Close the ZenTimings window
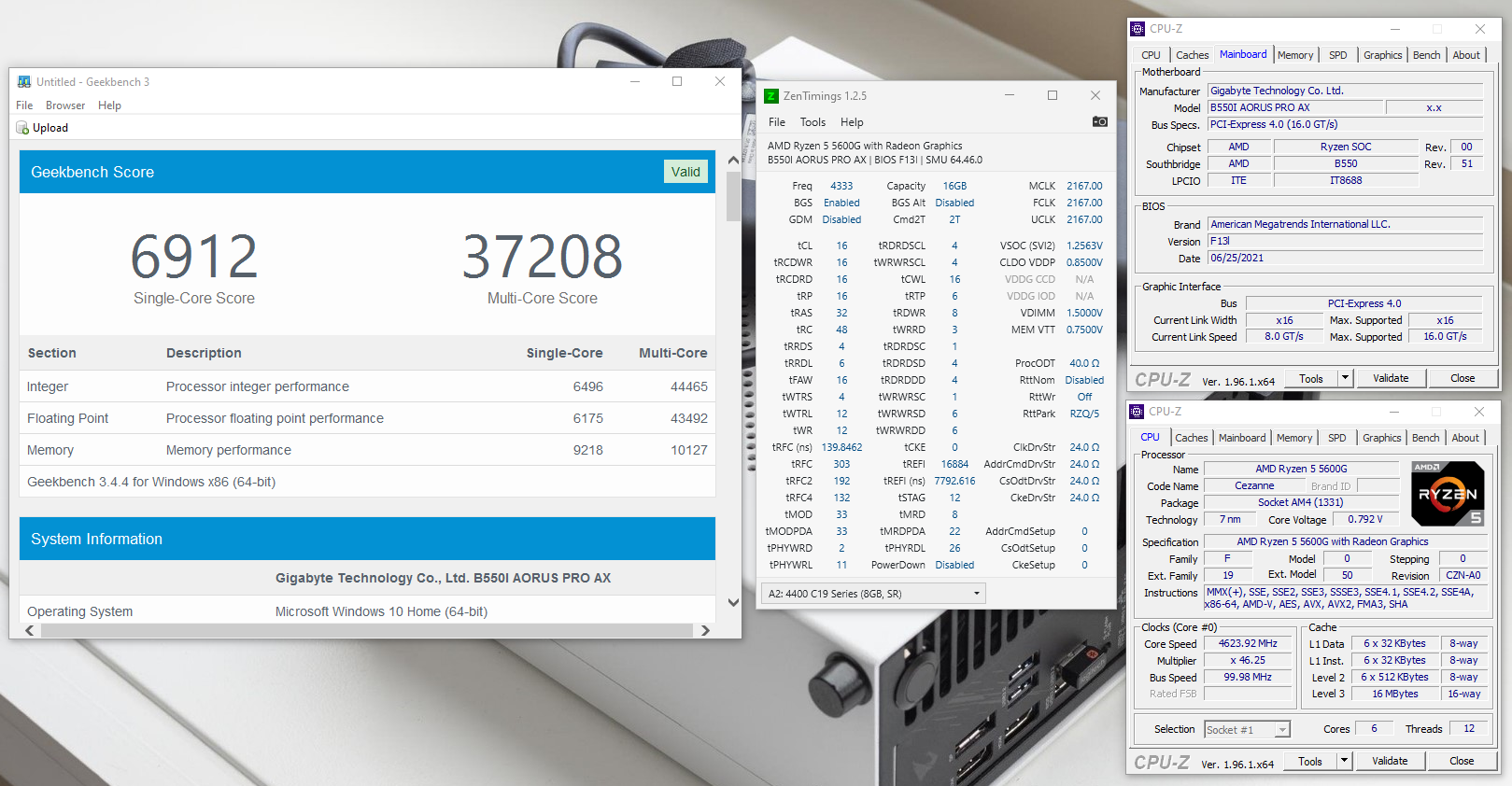The image size is (1512, 786). (1095, 95)
